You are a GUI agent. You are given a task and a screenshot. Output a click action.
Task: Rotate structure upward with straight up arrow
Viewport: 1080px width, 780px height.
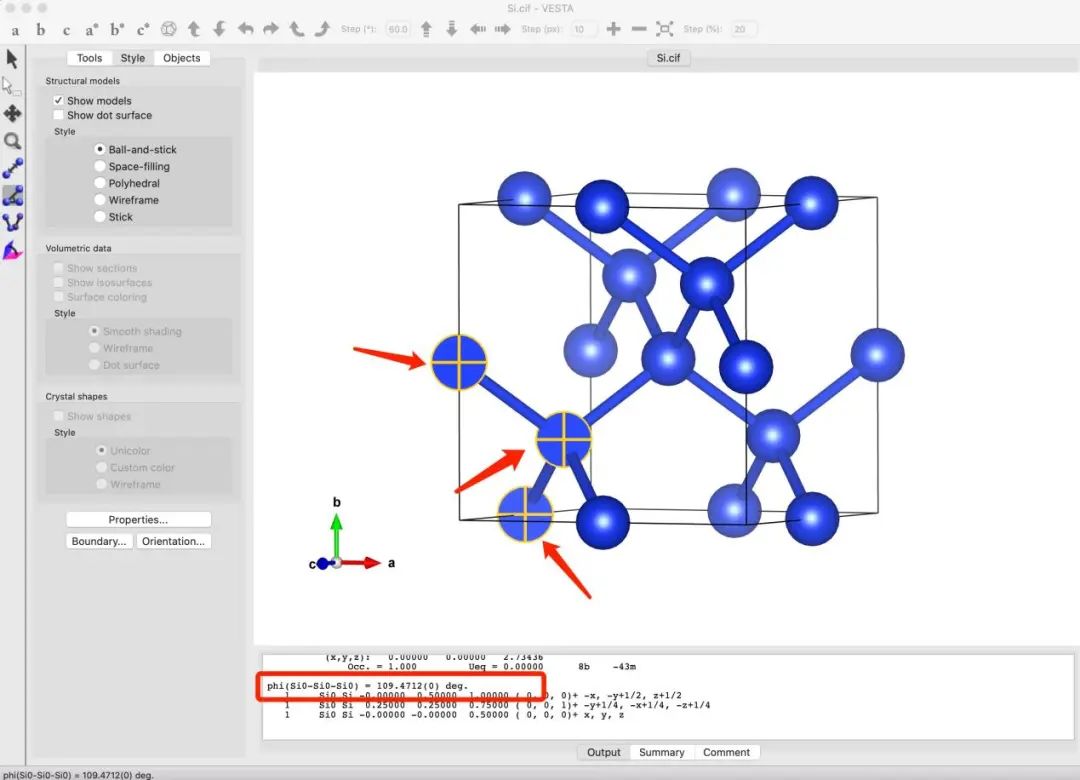(194, 29)
